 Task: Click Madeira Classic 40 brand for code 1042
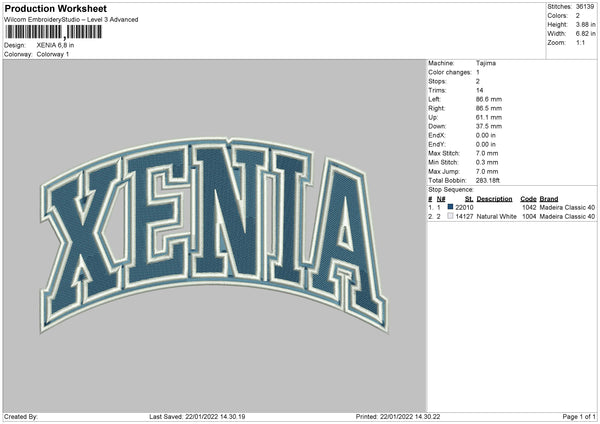coord(567,208)
